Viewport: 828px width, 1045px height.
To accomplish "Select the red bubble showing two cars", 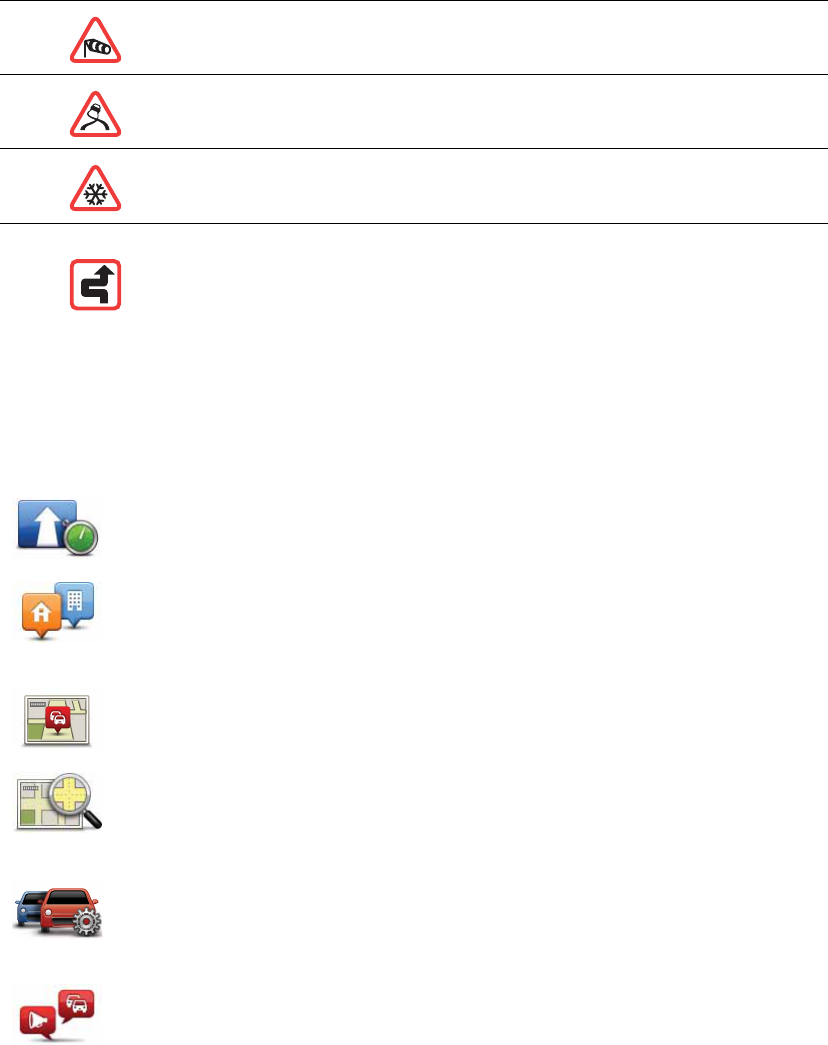I will [x=76, y=1006].
